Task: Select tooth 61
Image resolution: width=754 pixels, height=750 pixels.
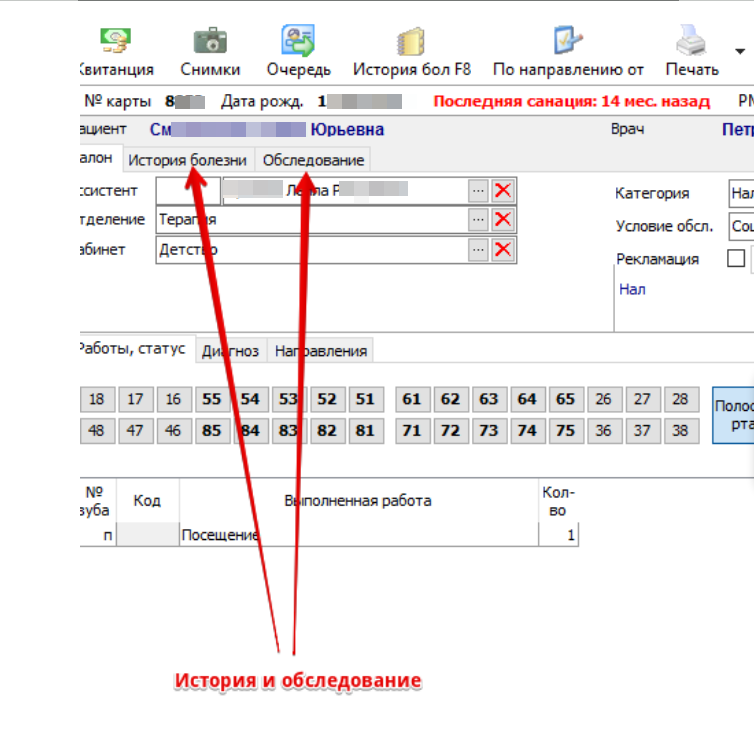Action: click(x=413, y=399)
